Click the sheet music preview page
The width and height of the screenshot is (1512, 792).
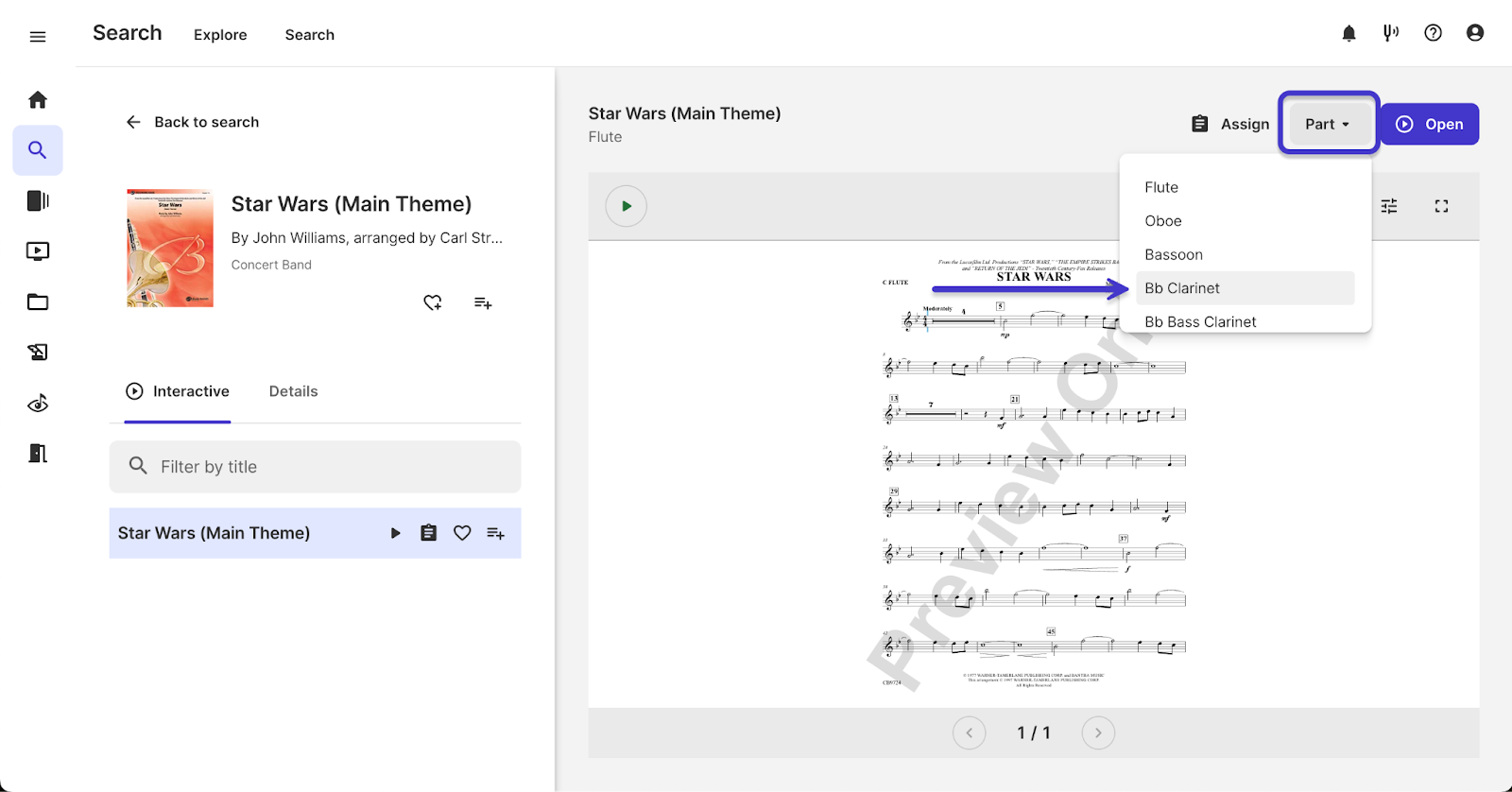(x=1034, y=473)
